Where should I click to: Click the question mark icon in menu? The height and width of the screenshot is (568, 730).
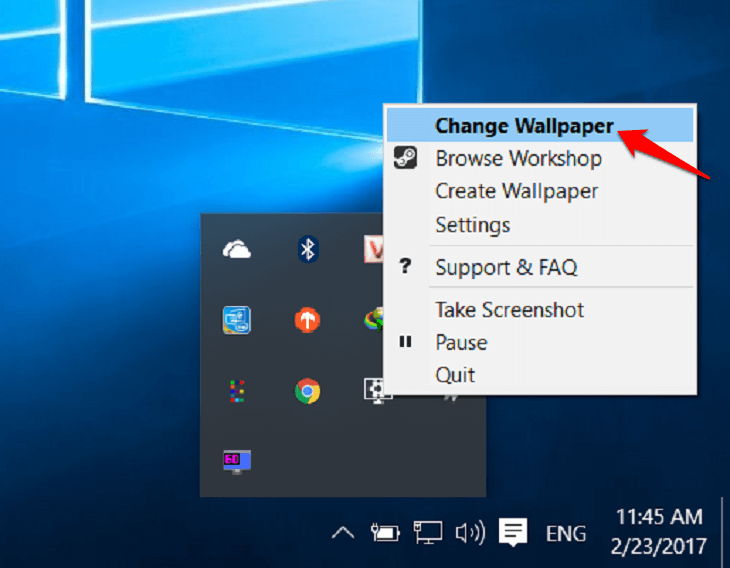click(405, 266)
